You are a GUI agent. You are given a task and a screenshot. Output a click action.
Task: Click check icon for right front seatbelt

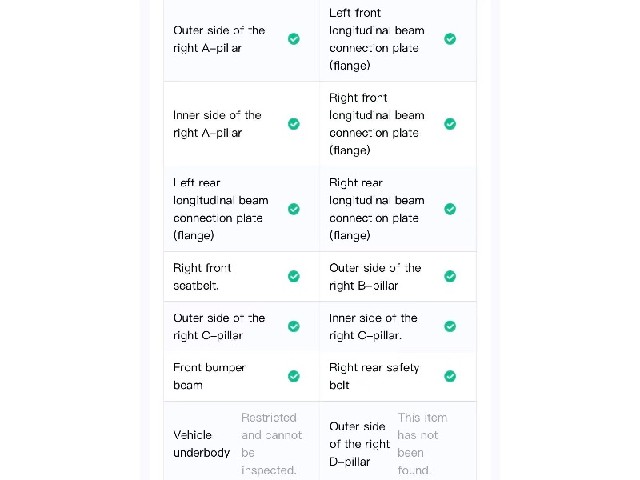[x=293, y=276]
